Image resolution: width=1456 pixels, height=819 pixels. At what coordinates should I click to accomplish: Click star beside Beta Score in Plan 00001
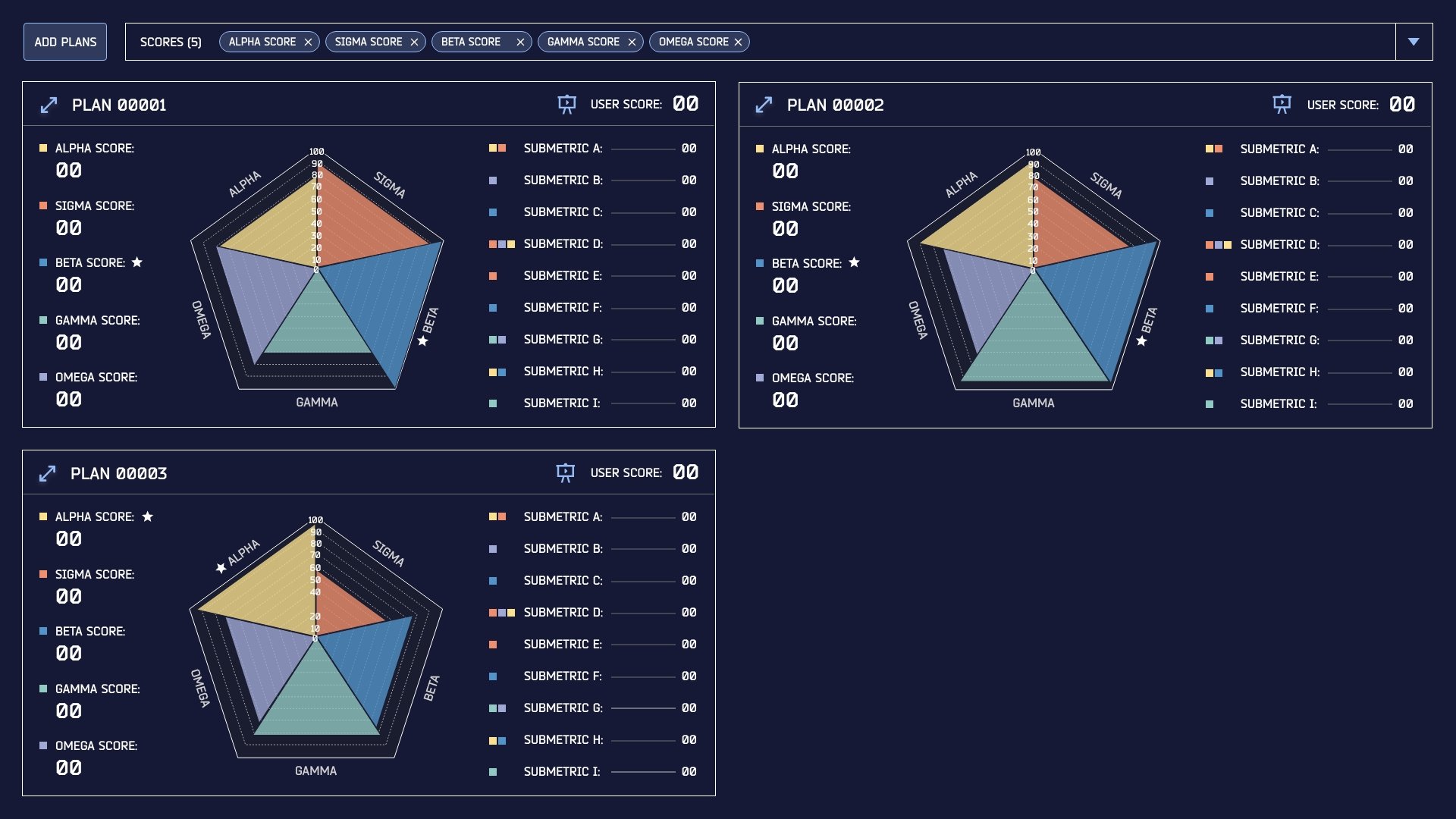[137, 262]
